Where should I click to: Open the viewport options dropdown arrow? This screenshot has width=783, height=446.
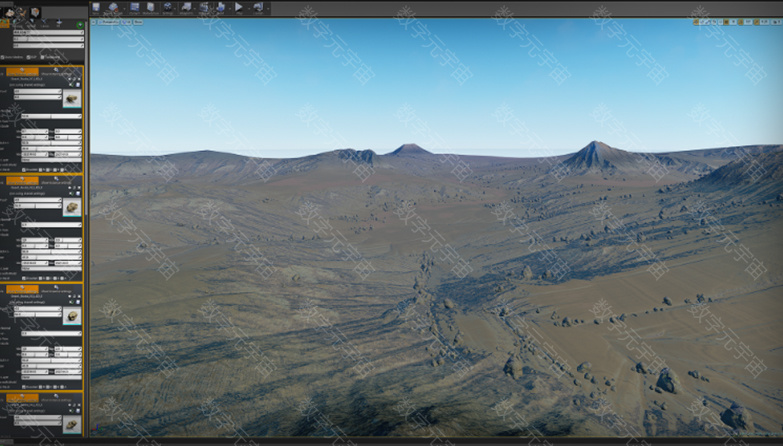93,22
